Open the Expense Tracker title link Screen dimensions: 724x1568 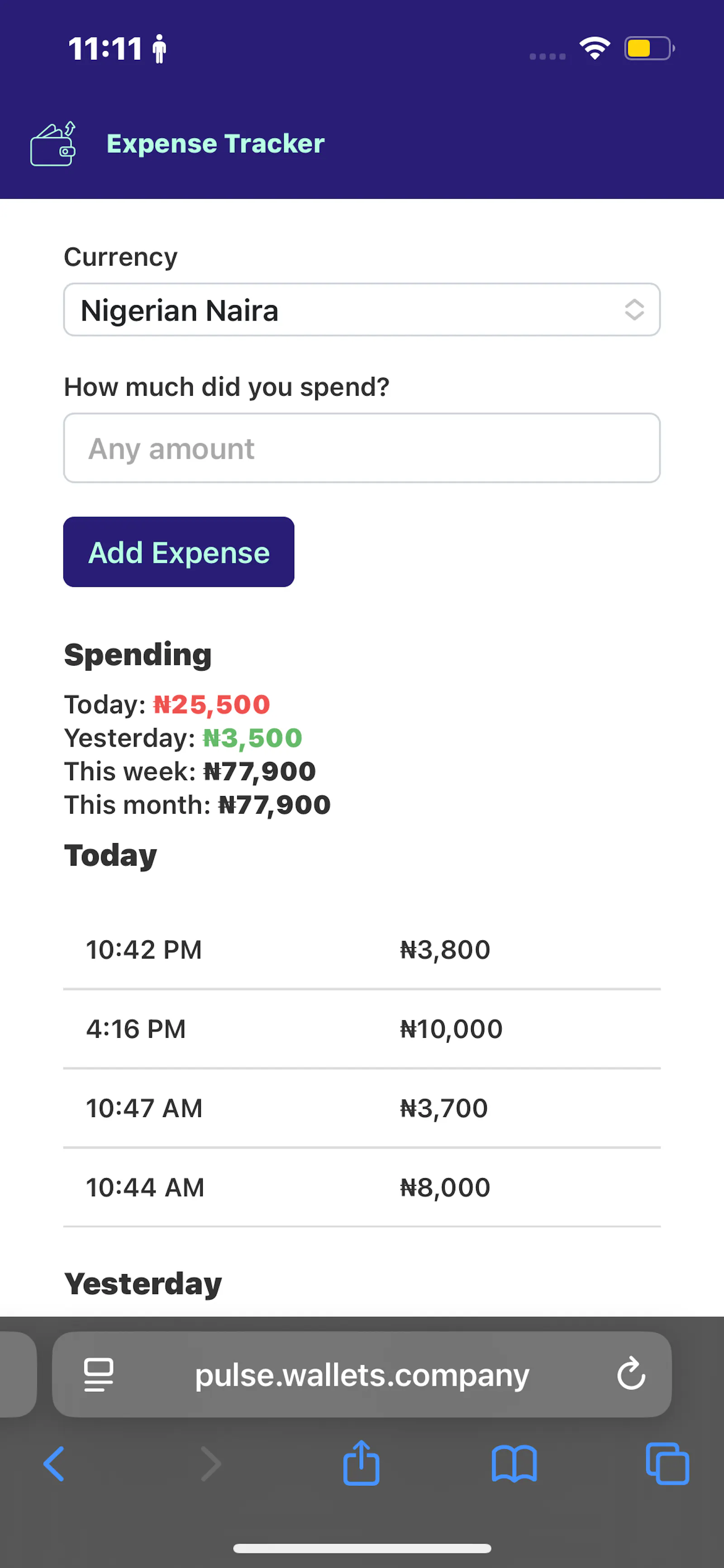[x=215, y=144]
